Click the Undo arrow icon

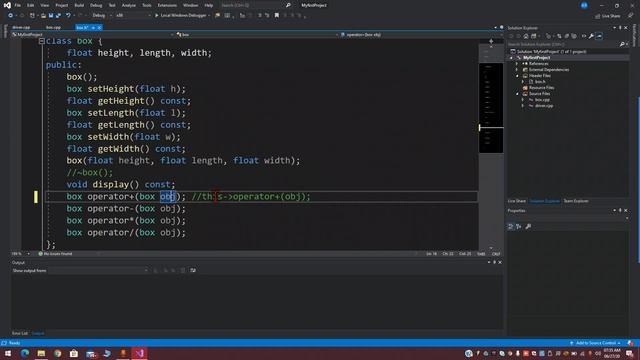tap(68, 16)
